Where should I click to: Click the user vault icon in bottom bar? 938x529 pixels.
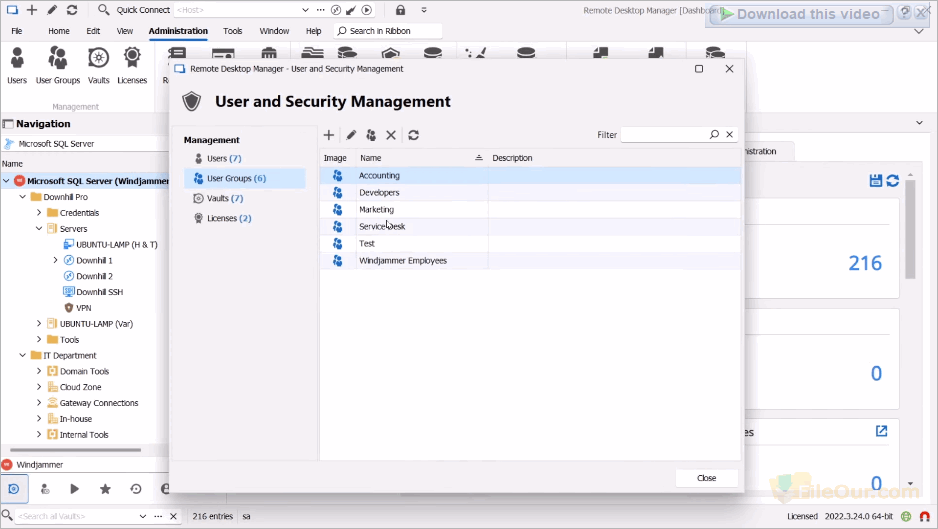[45, 489]
